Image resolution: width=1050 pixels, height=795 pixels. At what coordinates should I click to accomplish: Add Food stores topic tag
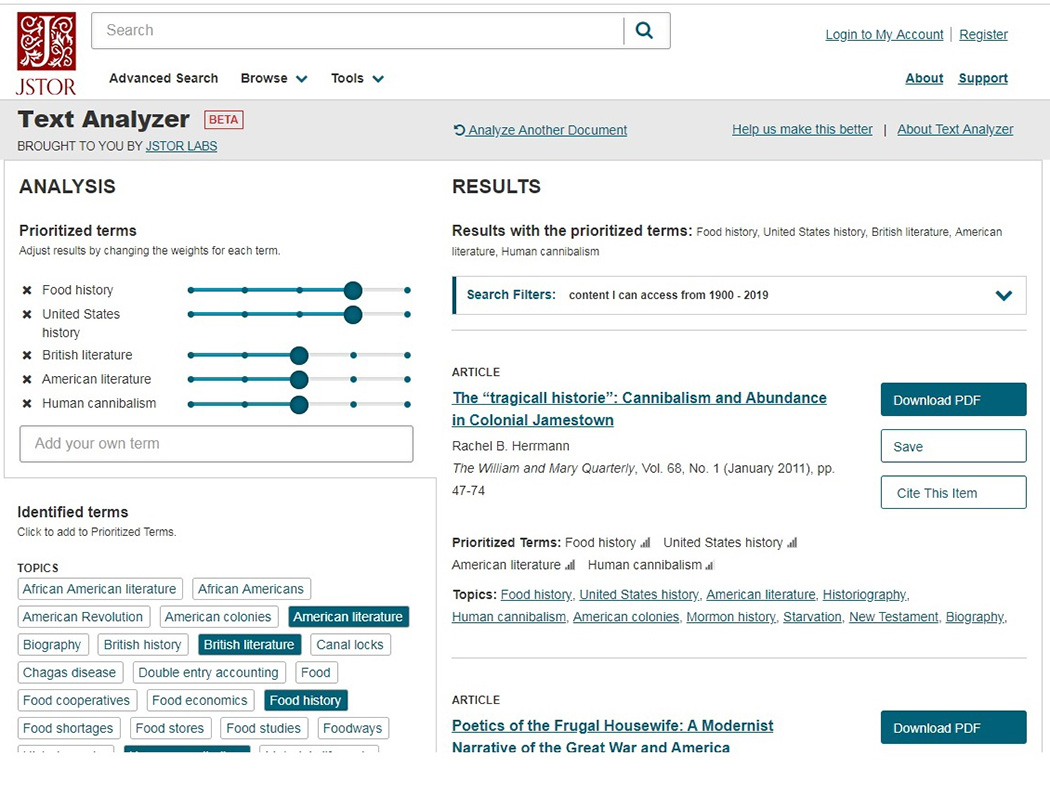[x=170, y=728]
